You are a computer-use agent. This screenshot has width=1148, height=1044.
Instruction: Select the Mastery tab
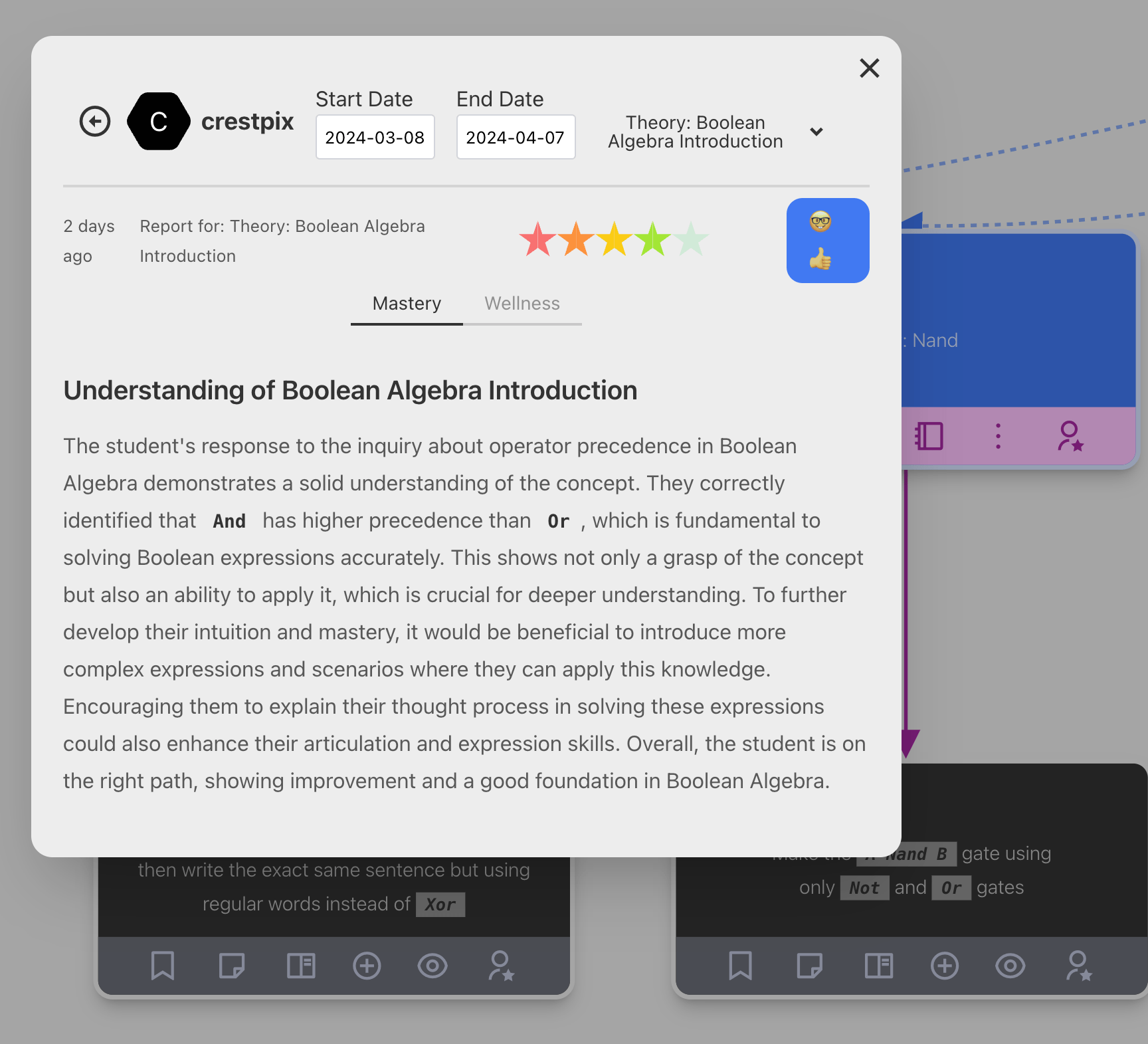pos(407,304)
